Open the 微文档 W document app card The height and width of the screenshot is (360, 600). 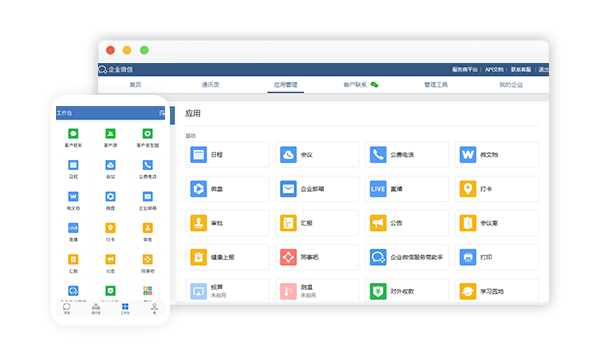(497, 155)
